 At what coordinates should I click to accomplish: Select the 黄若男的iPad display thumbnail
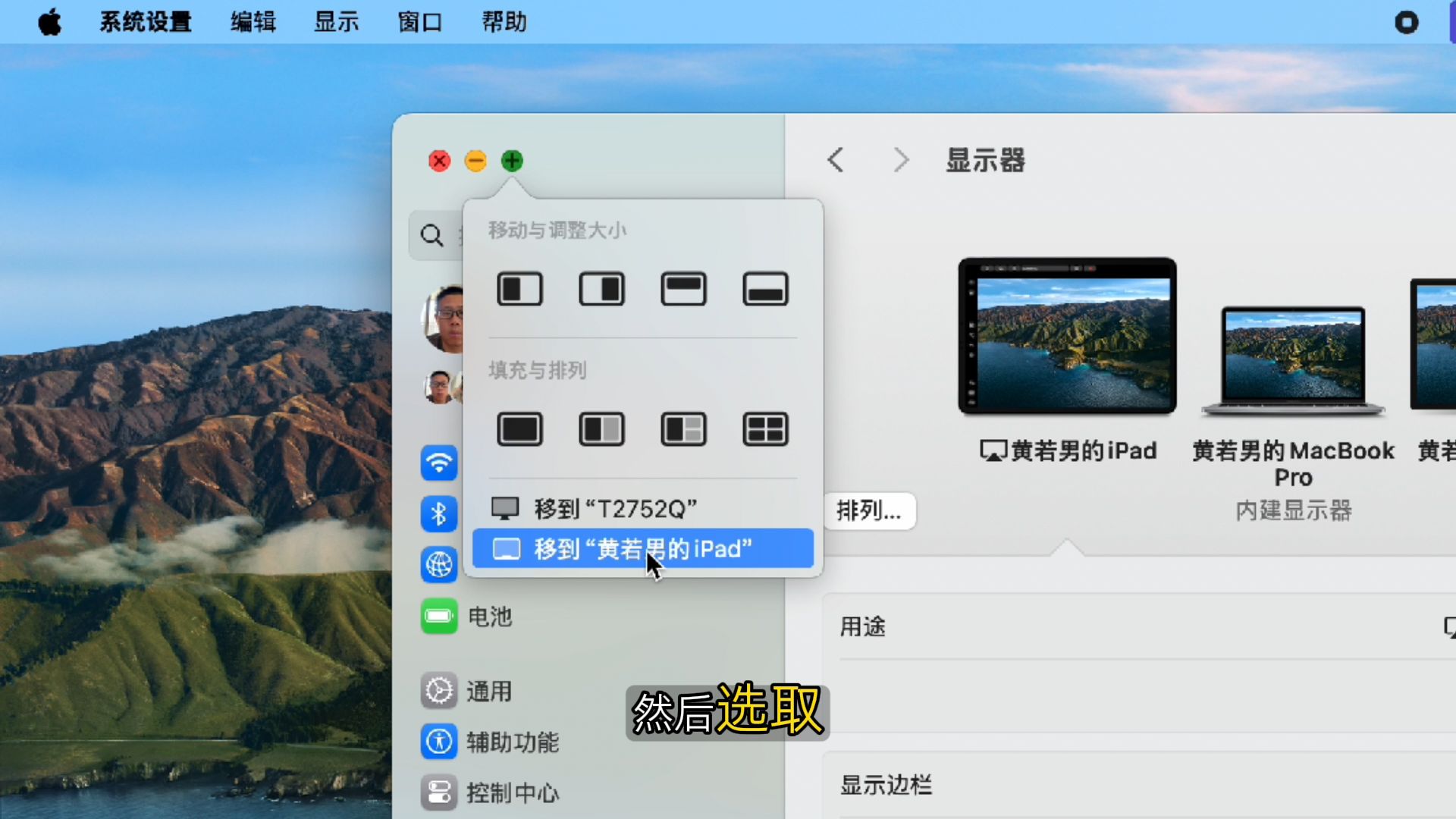[x=1068, y=336]
